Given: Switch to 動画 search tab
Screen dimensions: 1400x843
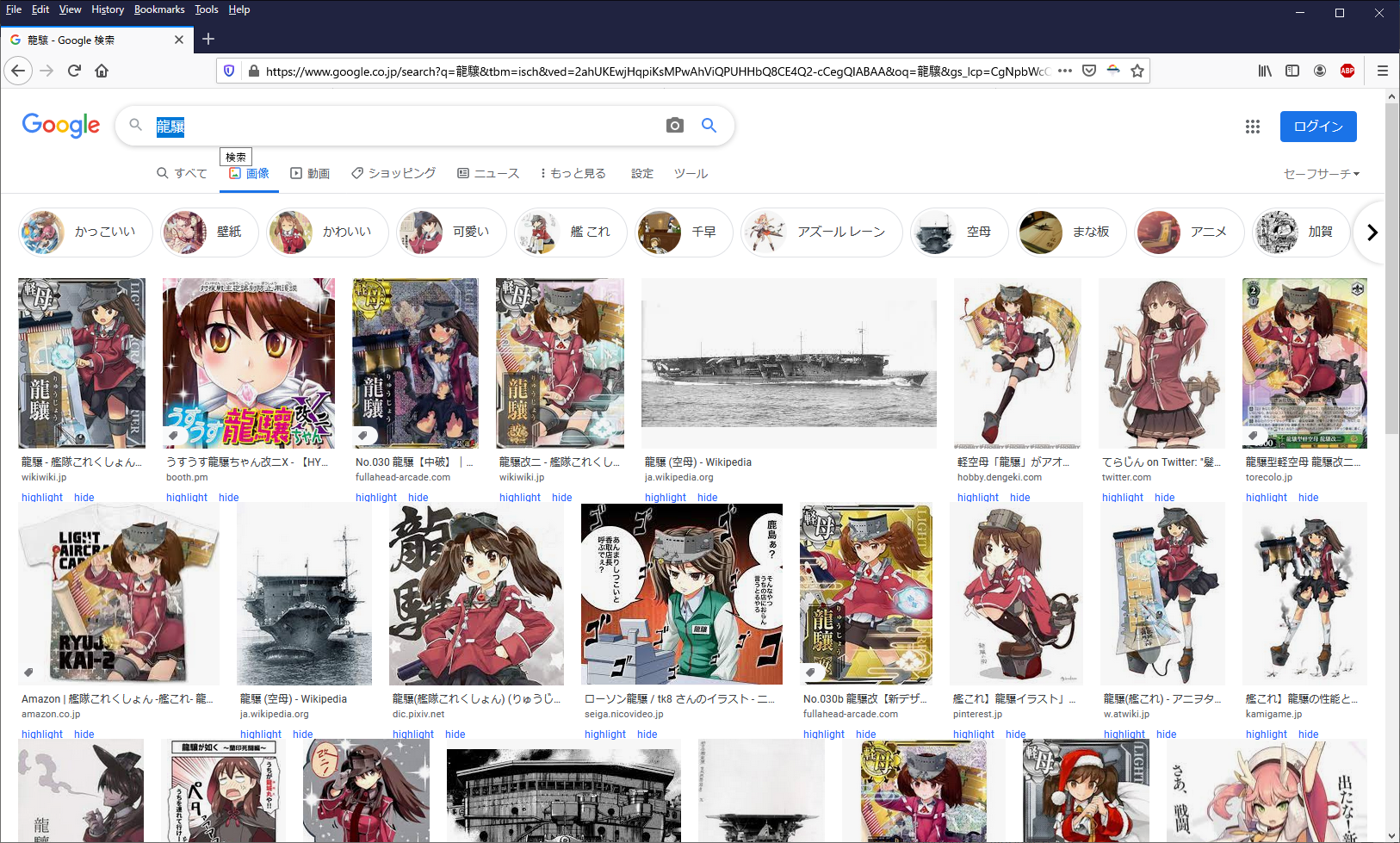Looking at the screenshot, I should pos(310,173).
